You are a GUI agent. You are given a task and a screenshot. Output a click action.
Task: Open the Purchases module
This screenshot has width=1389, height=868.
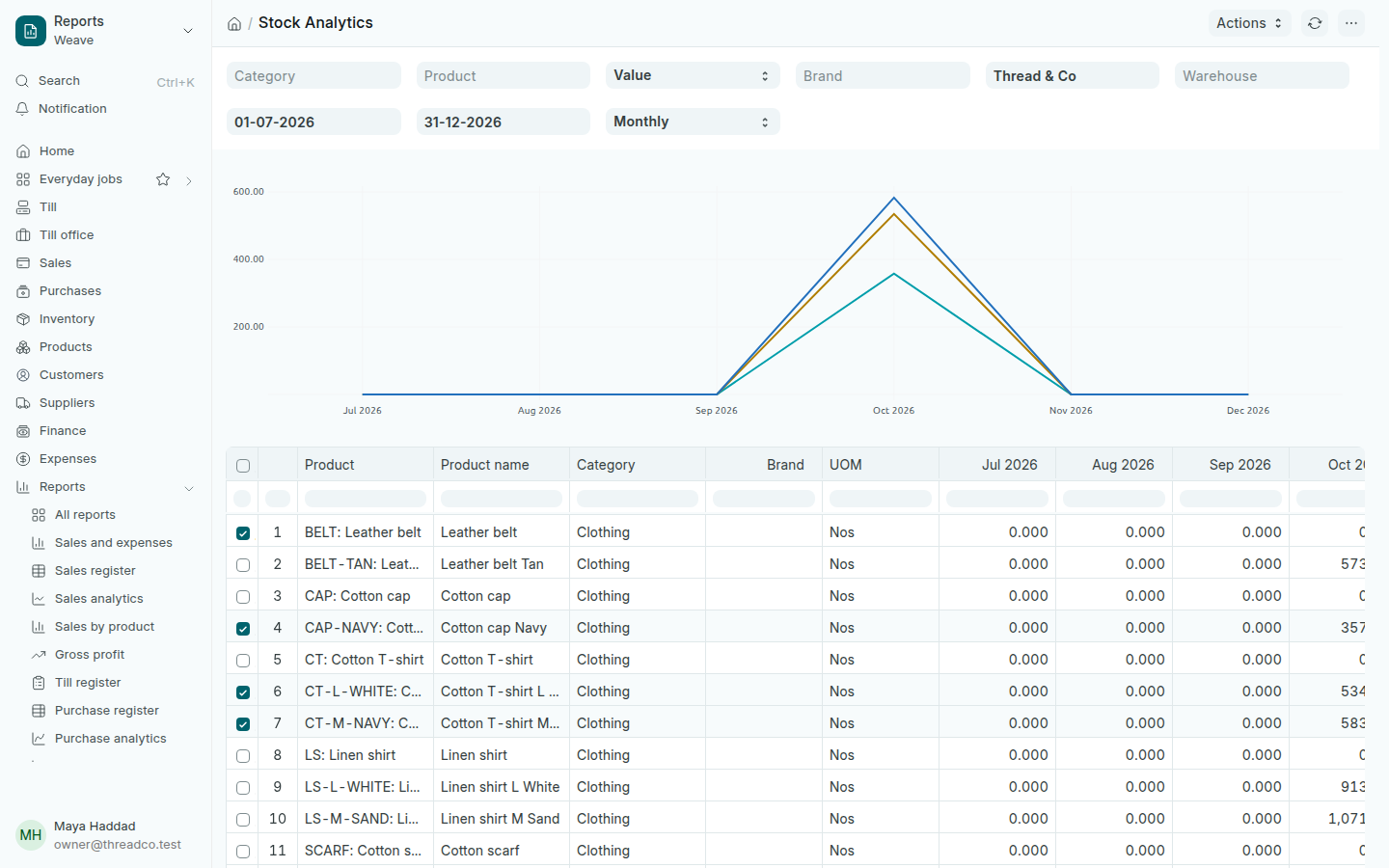106,291
